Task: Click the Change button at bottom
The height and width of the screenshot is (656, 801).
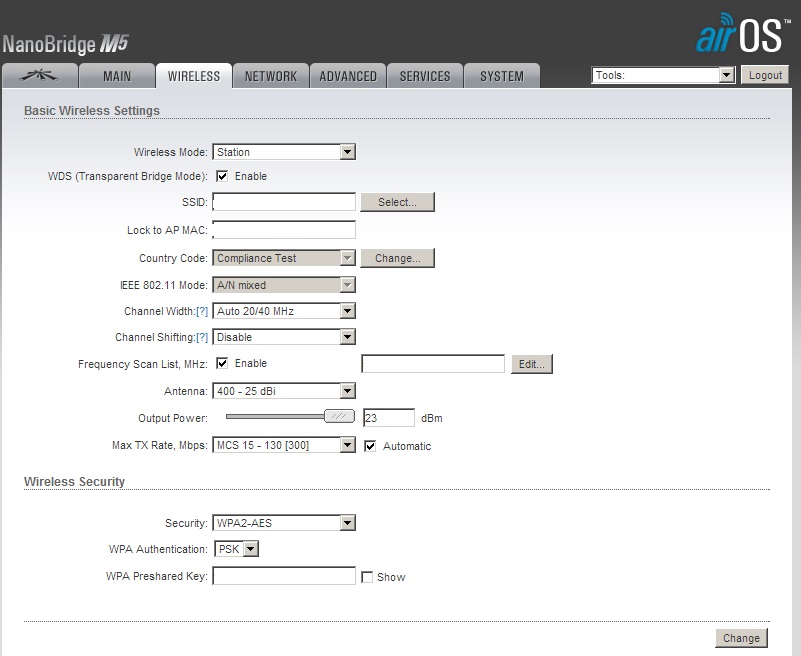Action: (741, 638)
